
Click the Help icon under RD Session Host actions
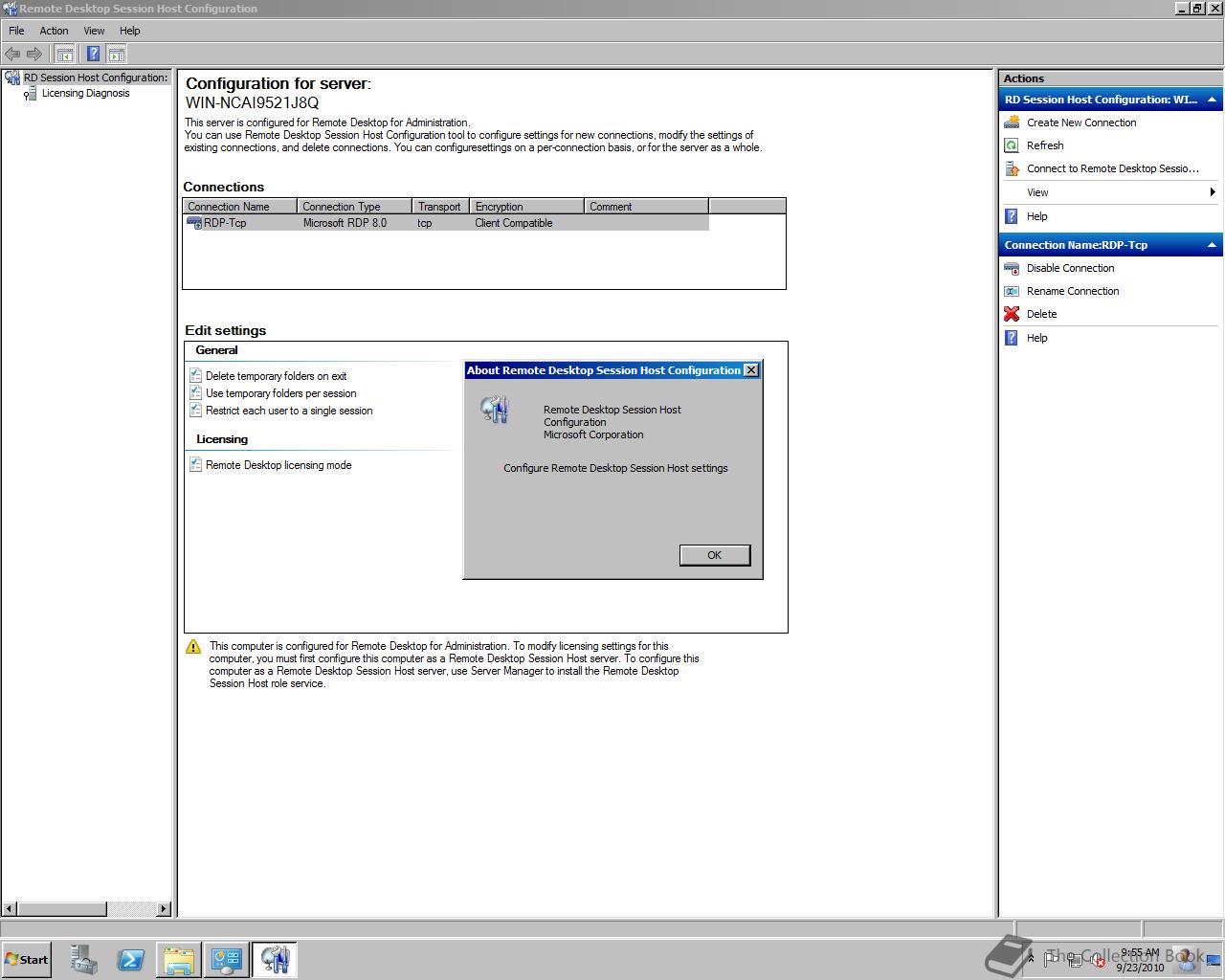tap(1012, 216)
